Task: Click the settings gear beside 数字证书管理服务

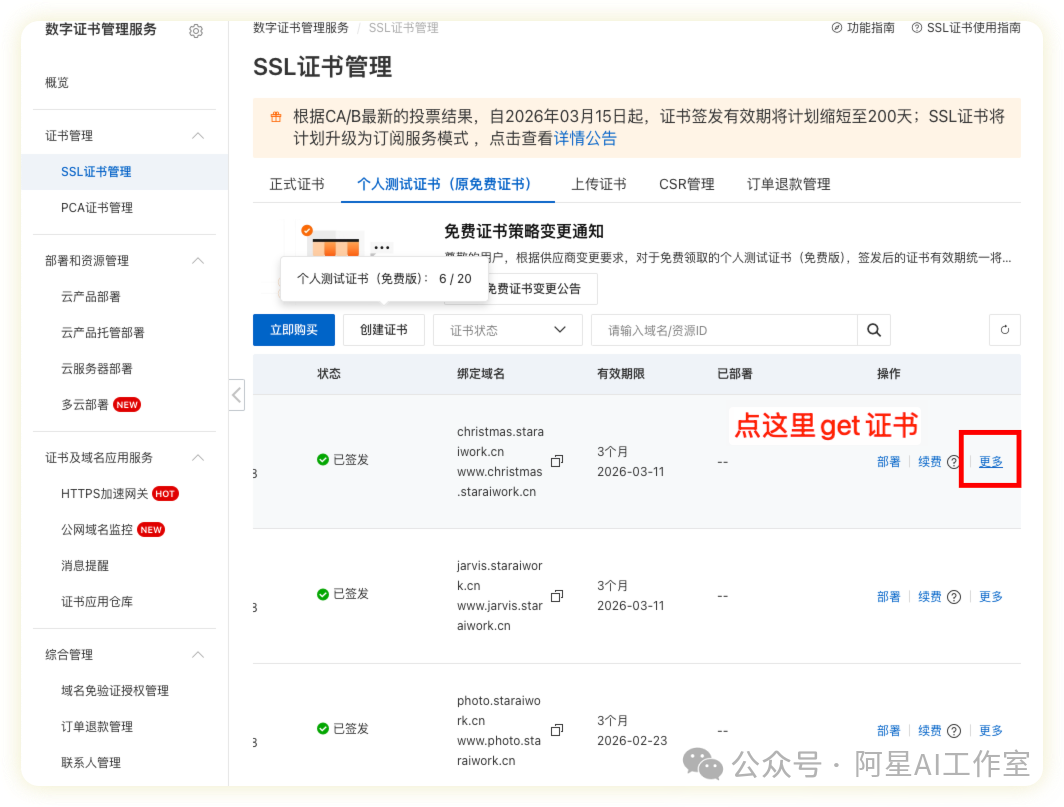Action: tap(196, 31)
